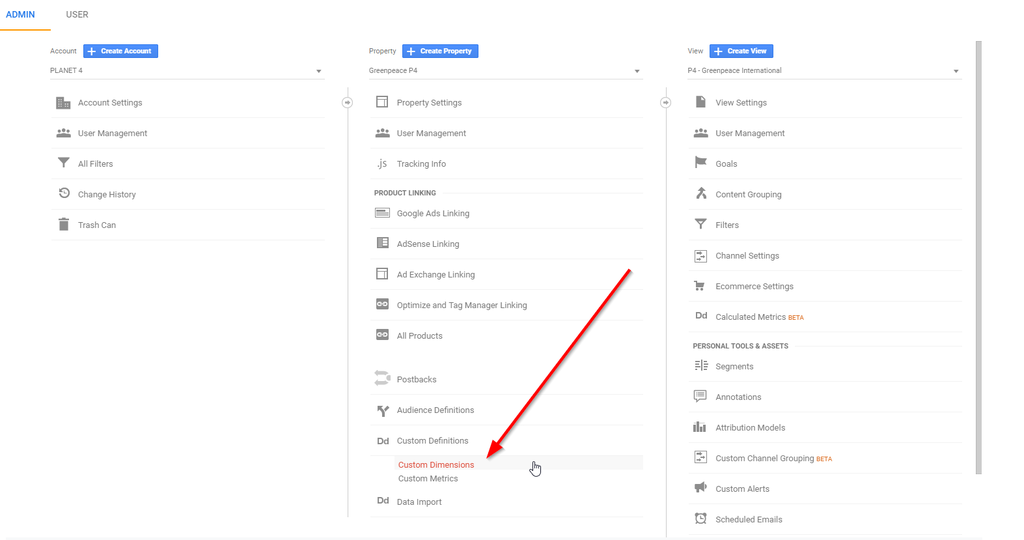Screen dimensions: 1024x540
Task: Switch to the USER tab
Action: pos(77,14)
